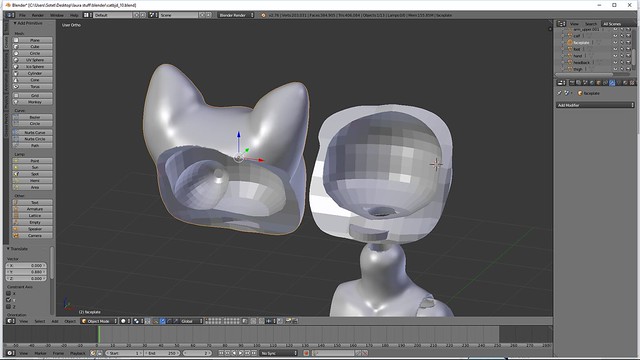The height and width of the screenshot is (360, 640).
Task: Add a Spot lamp
Action: [x=33, y=174]
